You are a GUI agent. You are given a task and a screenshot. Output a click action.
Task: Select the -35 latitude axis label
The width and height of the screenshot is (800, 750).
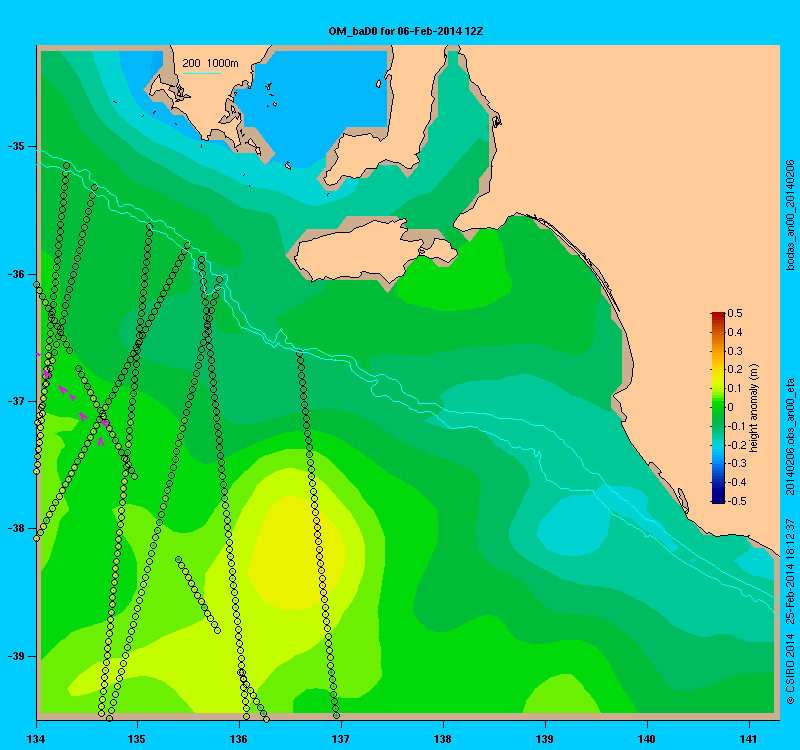click(16, 146)
